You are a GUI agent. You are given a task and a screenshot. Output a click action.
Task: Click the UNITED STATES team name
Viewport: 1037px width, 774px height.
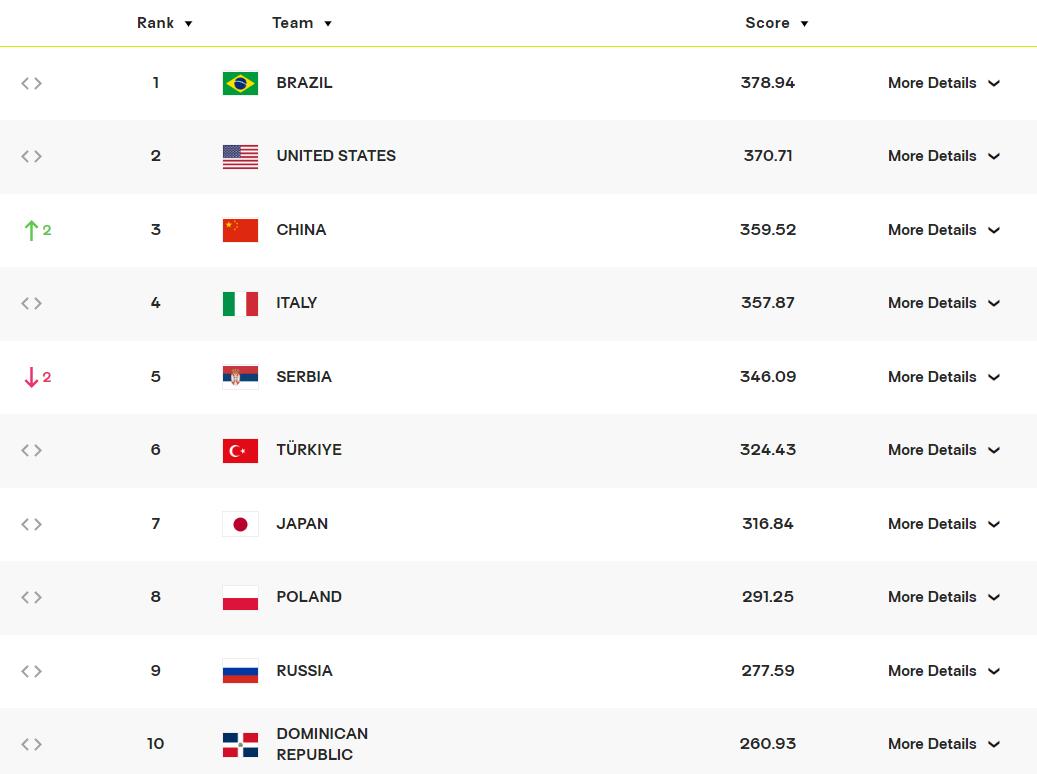click(x=336, y=156)
